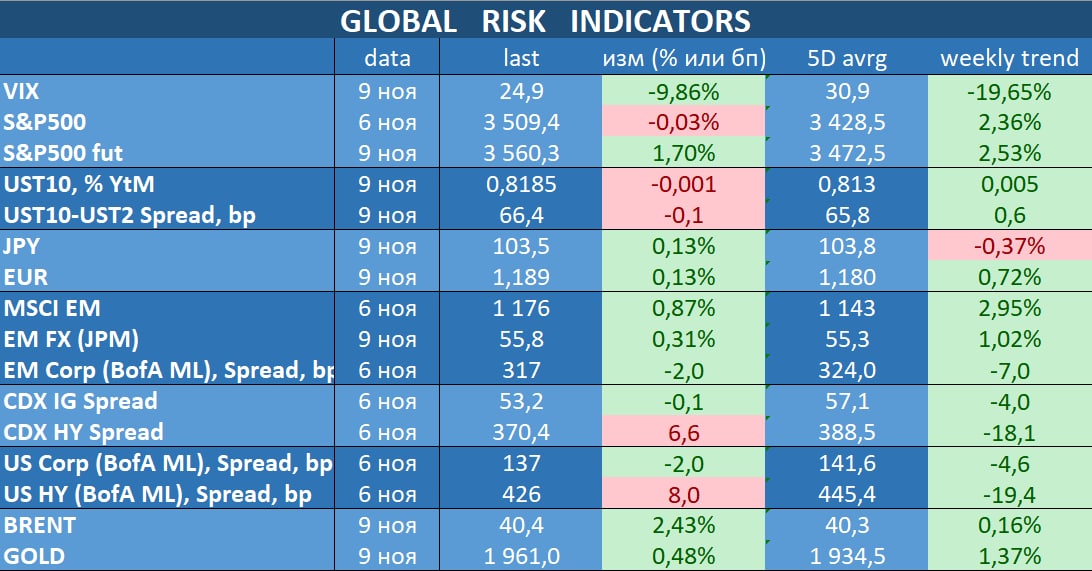1092x571 pixels.
Task: Select the VIX change cell showing -9,86%
Action: pyautogui.click(x=683, y=92)
